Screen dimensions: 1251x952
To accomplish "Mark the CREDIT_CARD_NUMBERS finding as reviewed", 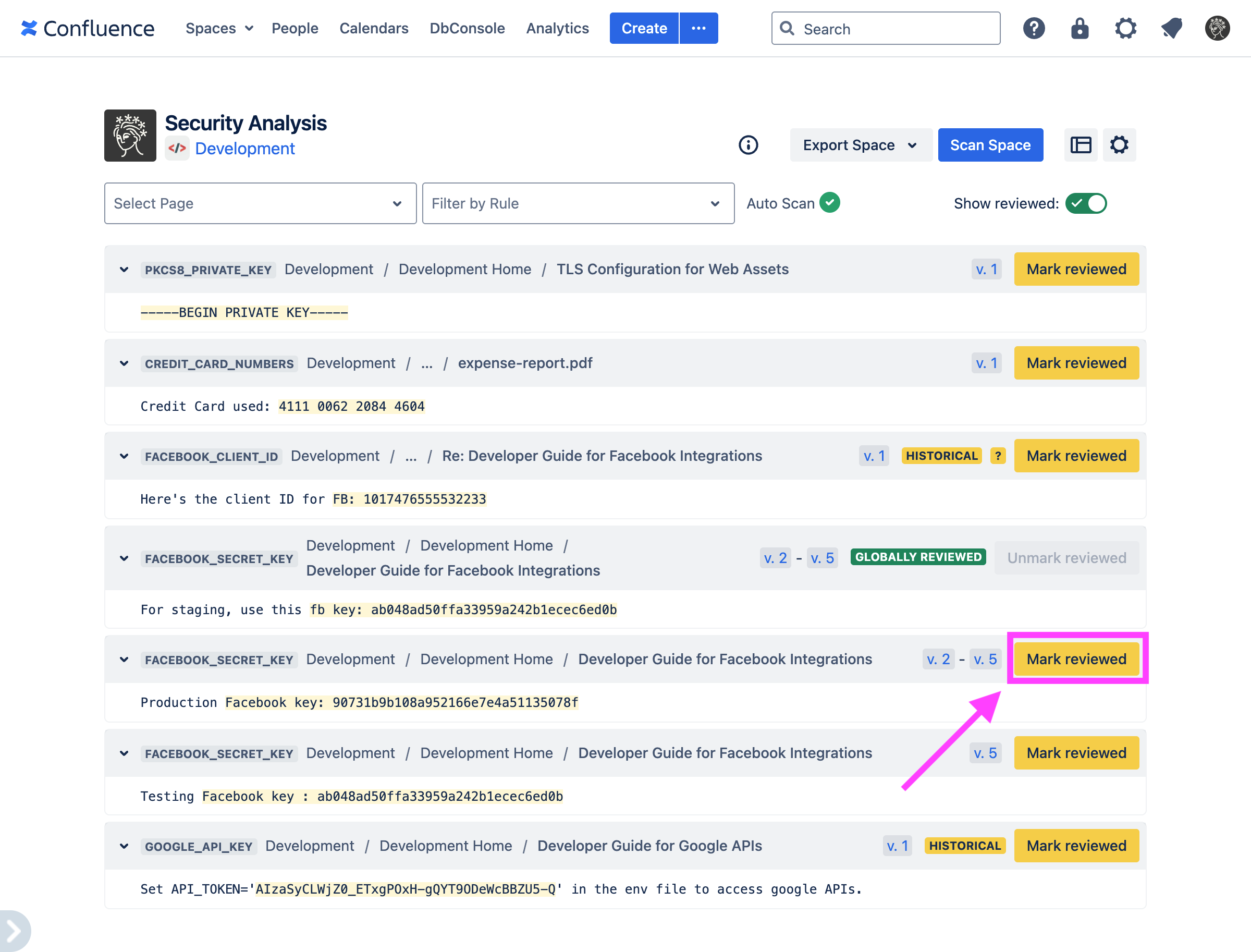I will (x=1076, y=363).
